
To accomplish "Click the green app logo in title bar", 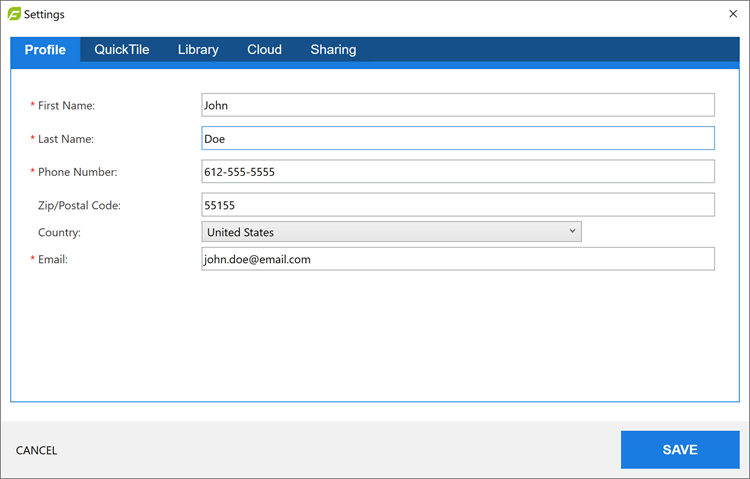I will click(x=14, y=14).
